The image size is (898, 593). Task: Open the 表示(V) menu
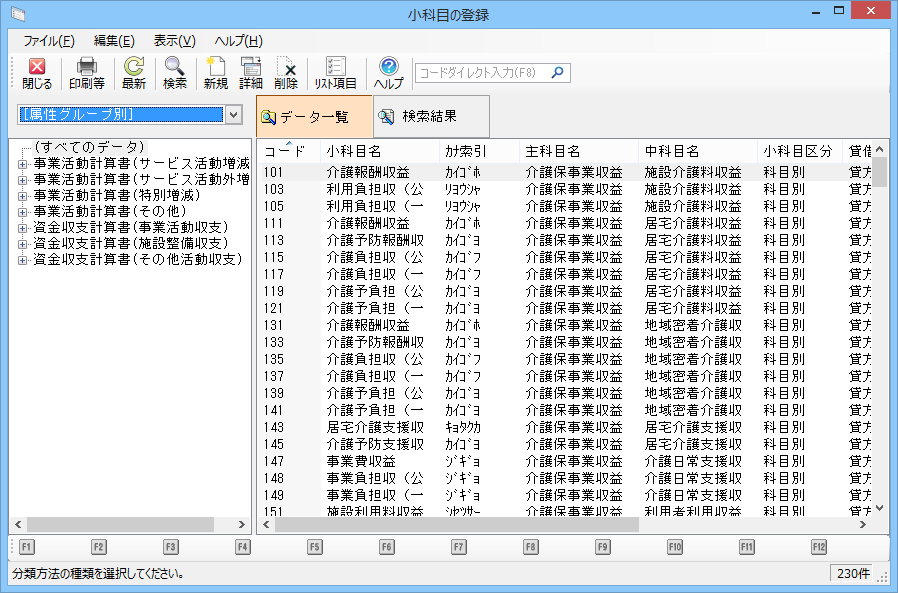point(174,41)
